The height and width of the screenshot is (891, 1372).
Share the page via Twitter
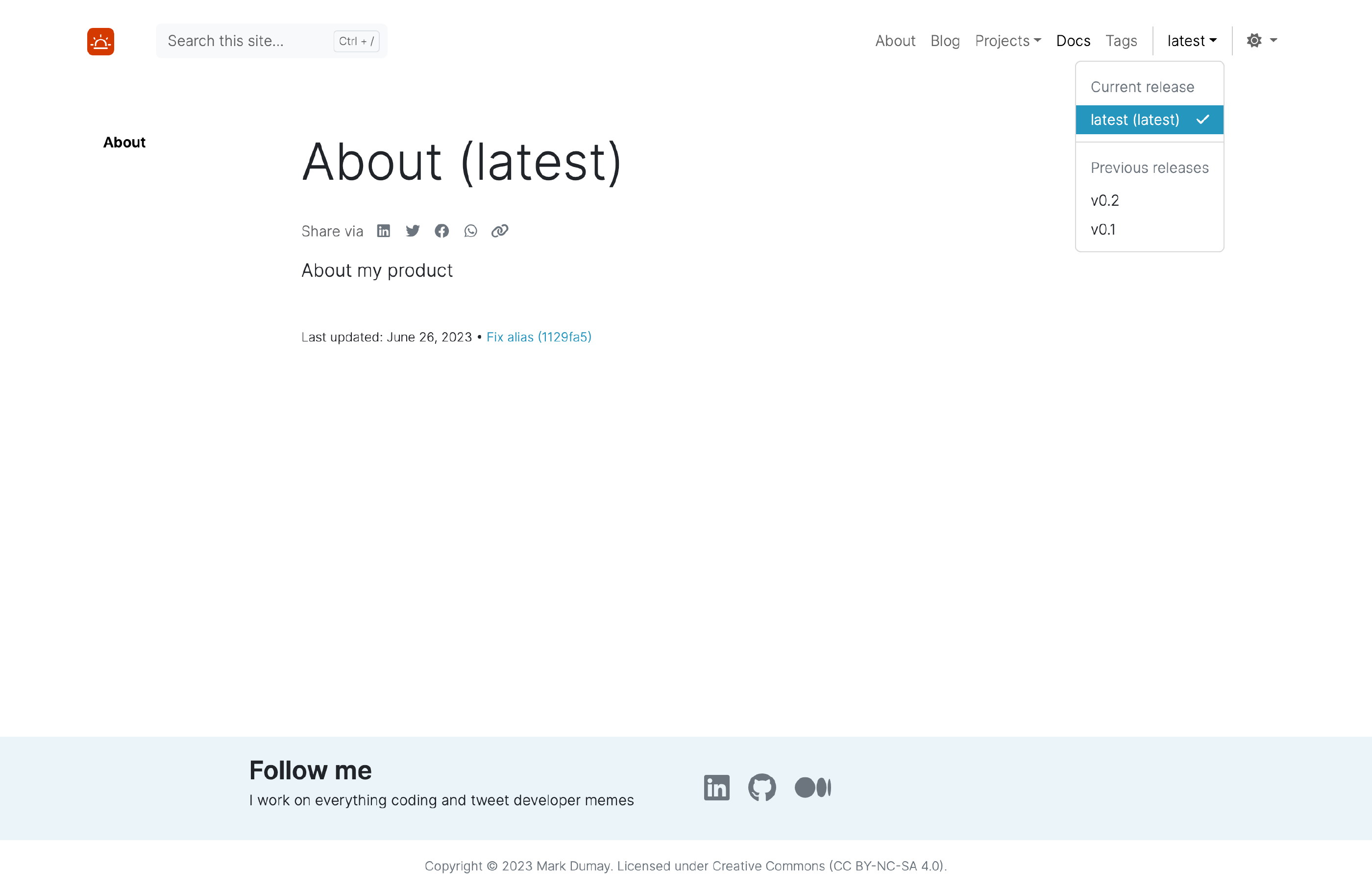tap(413, 231)
